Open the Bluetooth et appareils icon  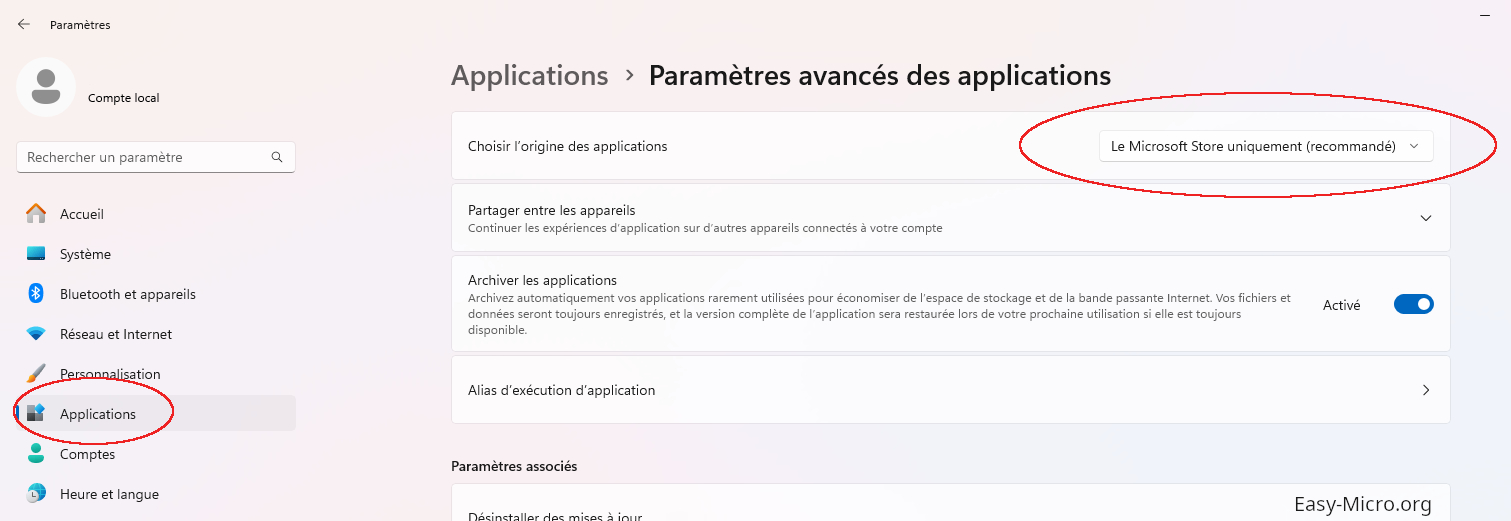coord(36,294)
